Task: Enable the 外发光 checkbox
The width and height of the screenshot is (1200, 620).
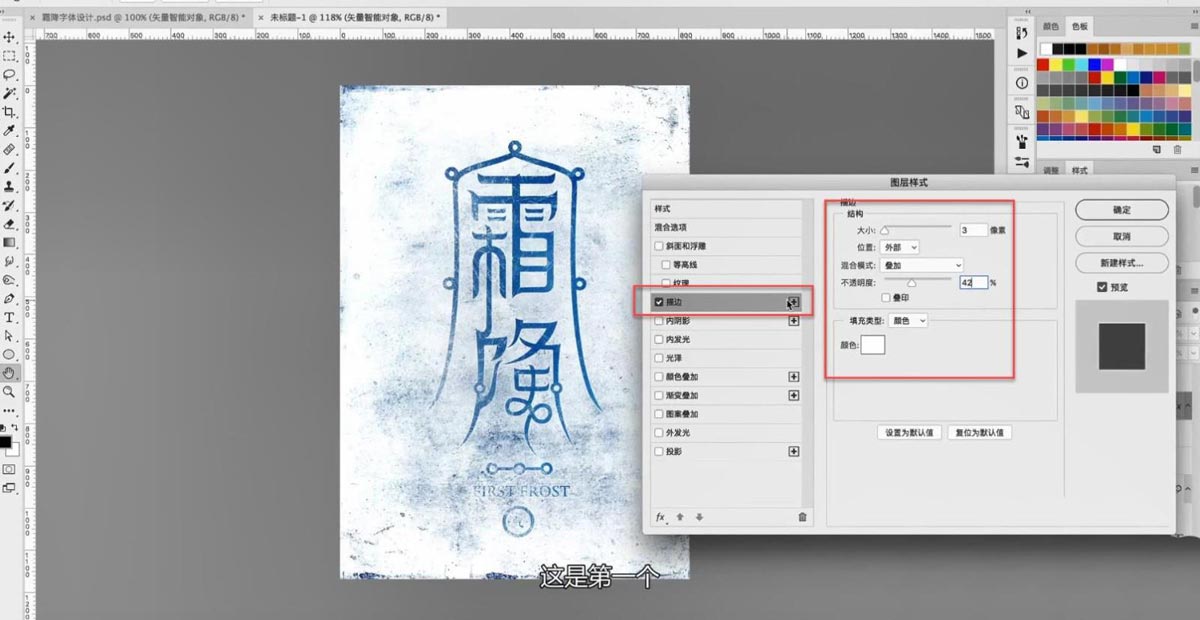Action: [658, 433]
